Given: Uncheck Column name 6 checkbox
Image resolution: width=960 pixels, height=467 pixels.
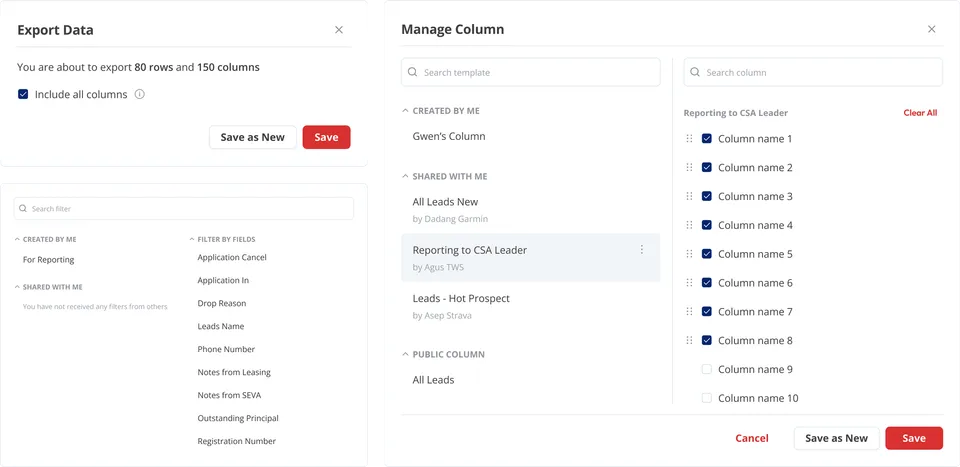Looking at the screenshot, I should tap(707, 282).
